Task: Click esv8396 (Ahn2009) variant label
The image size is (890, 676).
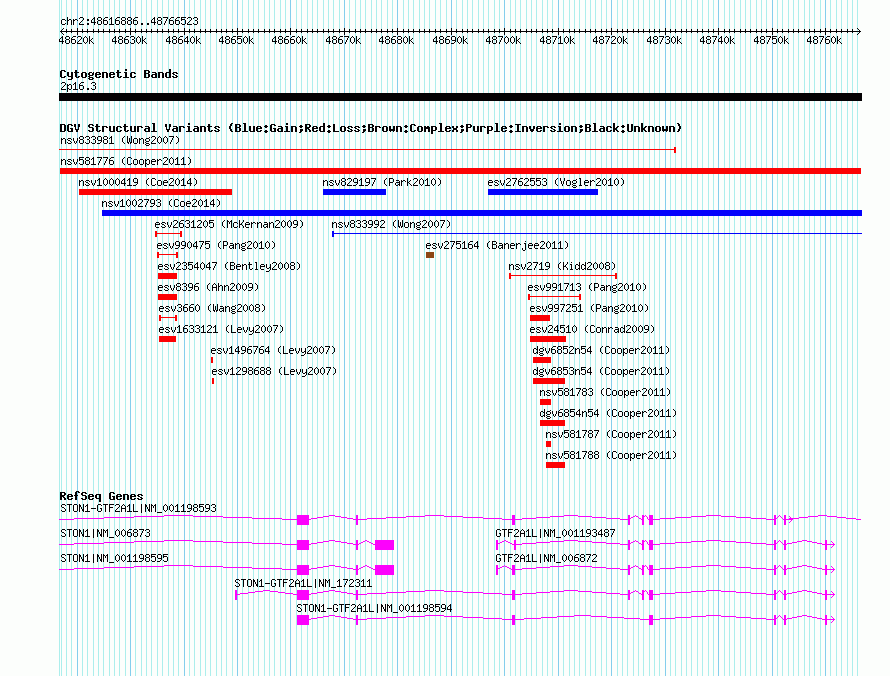Action: (x=208, y=287)
